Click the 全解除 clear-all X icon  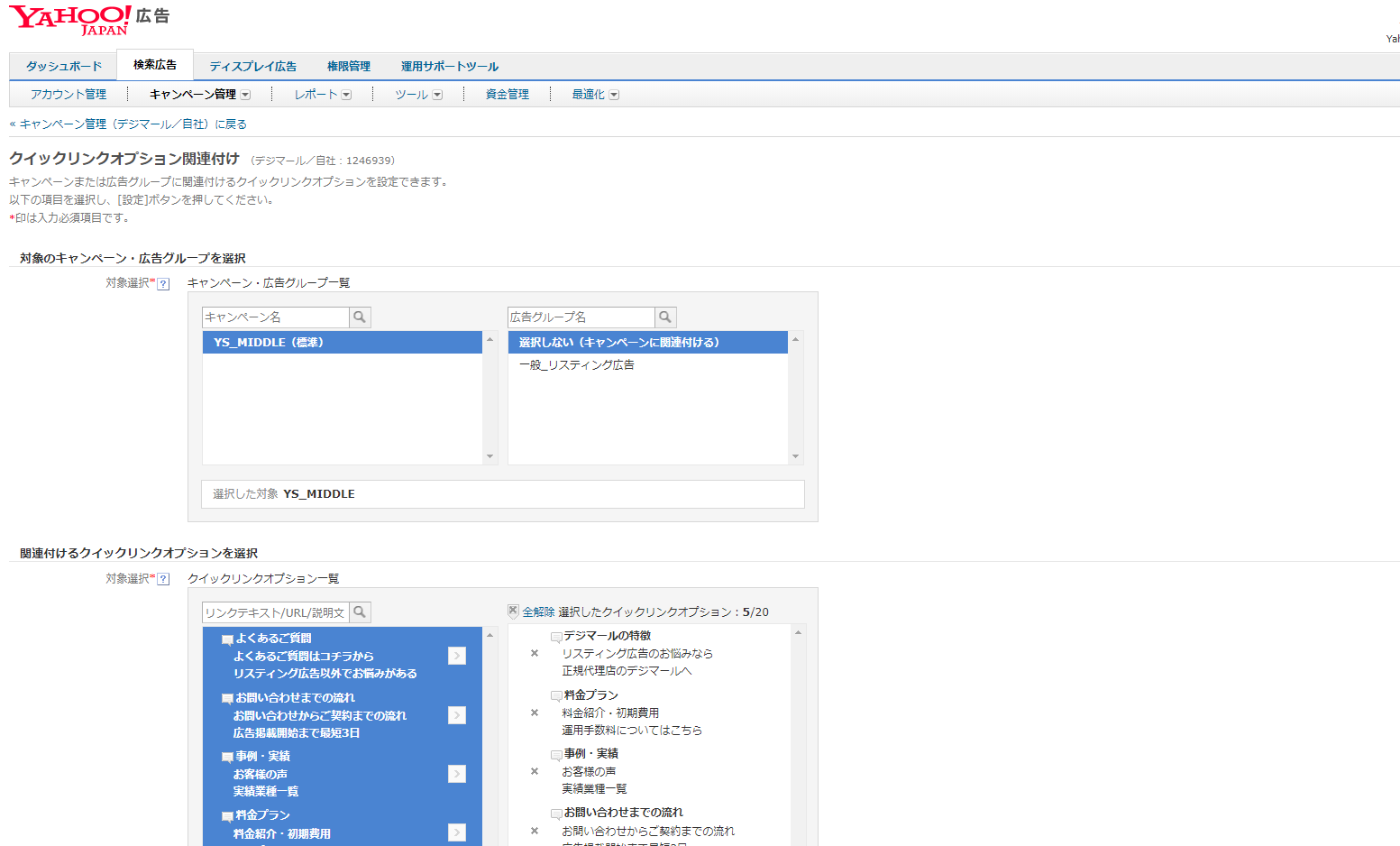(x=513, y=611)
